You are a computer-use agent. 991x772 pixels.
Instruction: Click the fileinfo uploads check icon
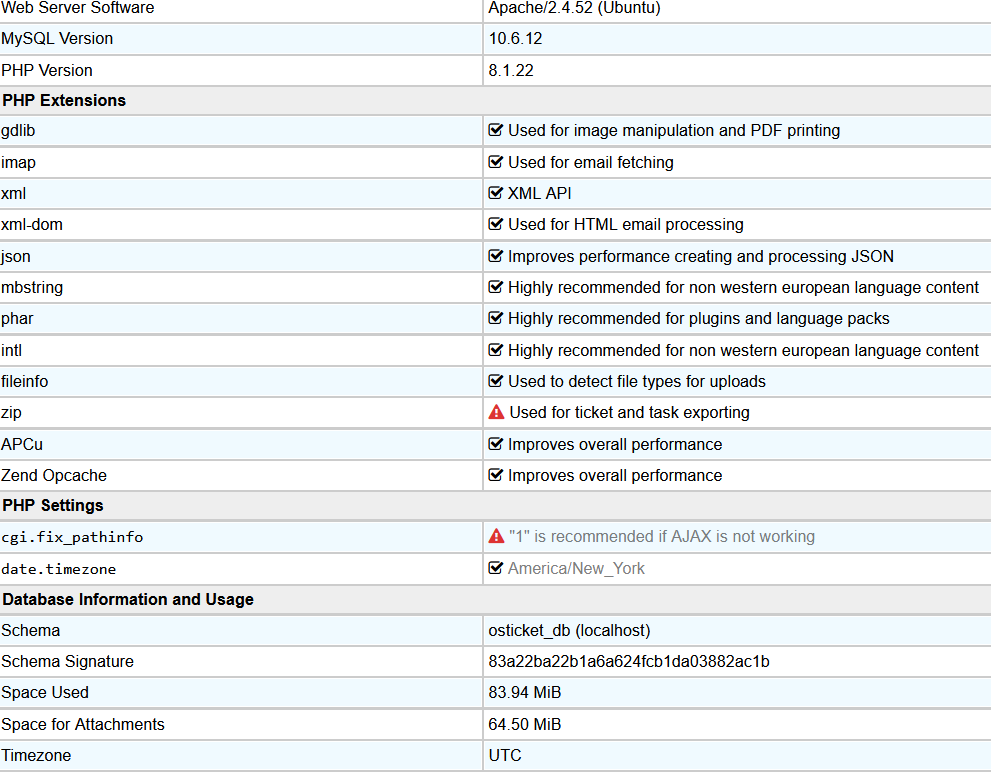pos(495,381)
